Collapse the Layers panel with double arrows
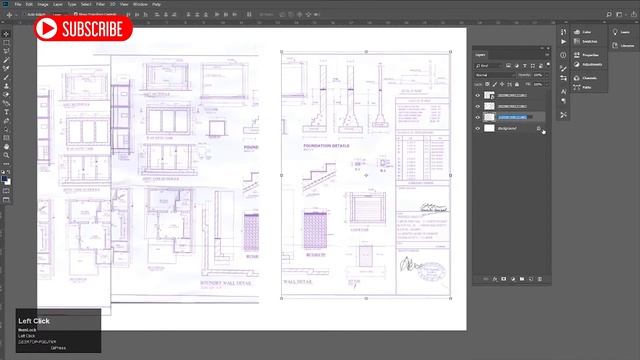This screenshot has width=640, height=360. point(542,48)
